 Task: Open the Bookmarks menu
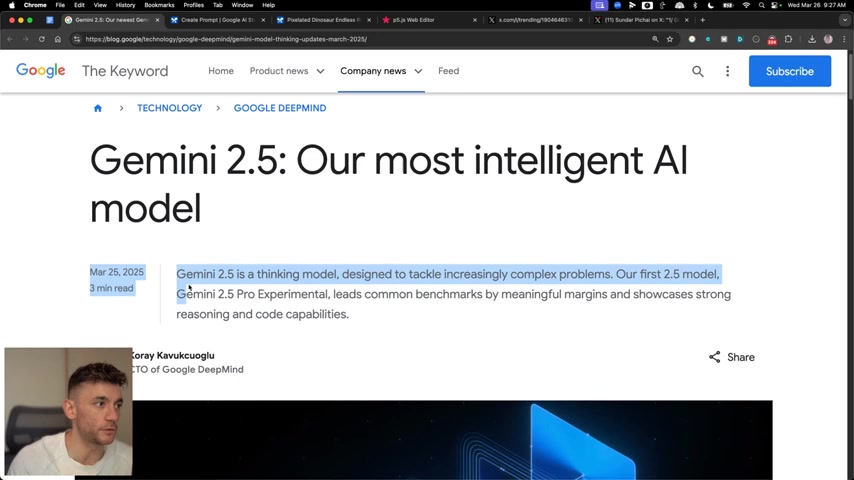tap(159, 5)
